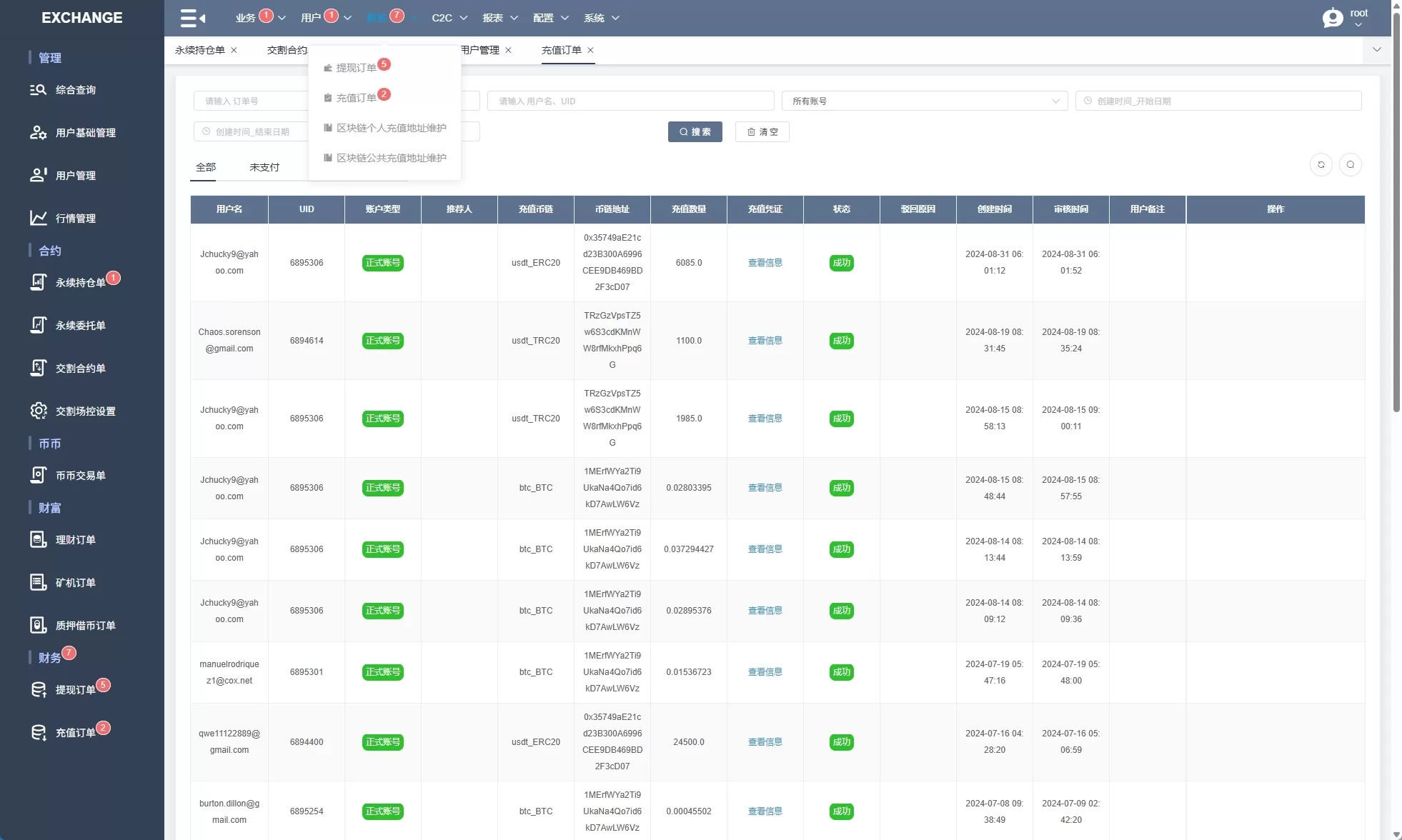
Task: Click the 请输入用户名、UID input field
Action: pyautogui.click(x=630, y=101)
